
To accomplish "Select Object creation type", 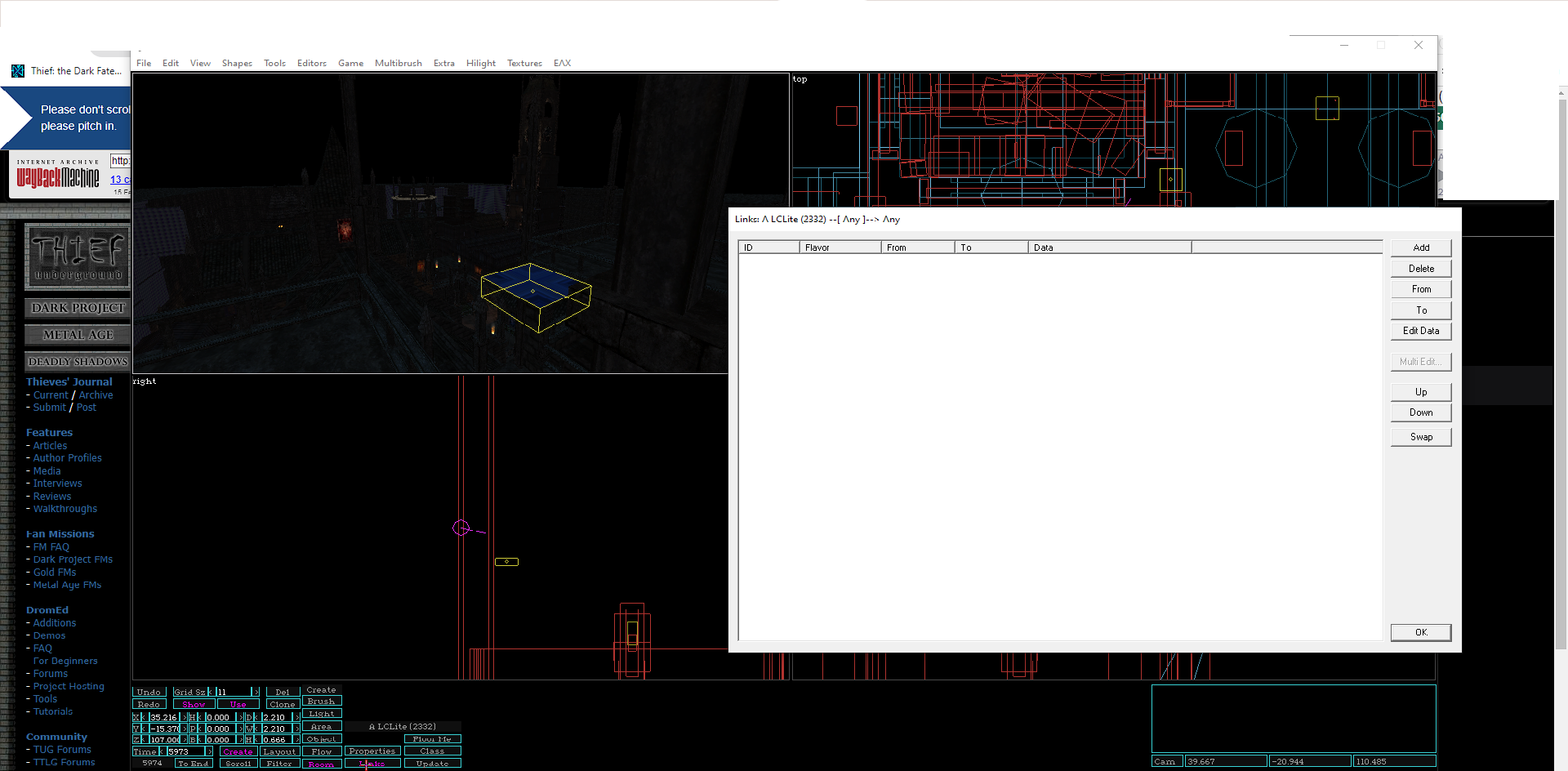I will pos(321,738).
